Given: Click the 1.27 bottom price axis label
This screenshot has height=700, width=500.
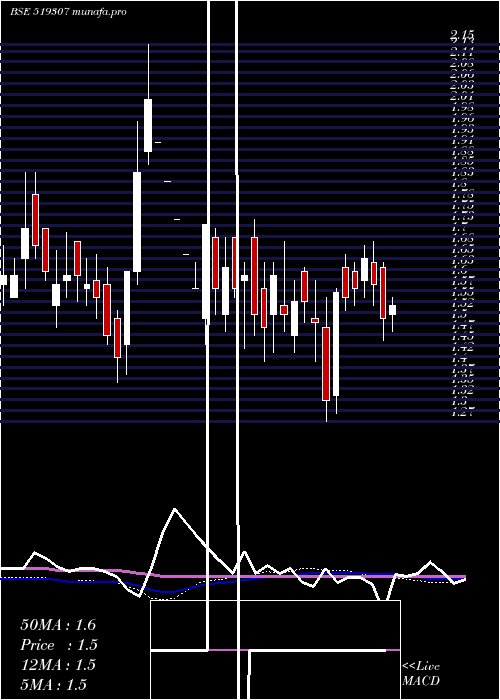Looking at the screenshot, I should tap(462, 413).
